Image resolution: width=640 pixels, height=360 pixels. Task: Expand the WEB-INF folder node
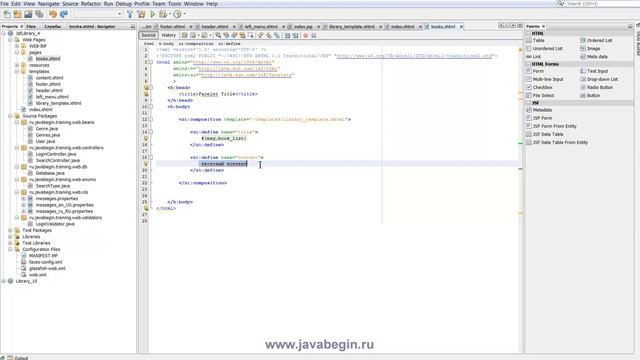click(17, 46)
